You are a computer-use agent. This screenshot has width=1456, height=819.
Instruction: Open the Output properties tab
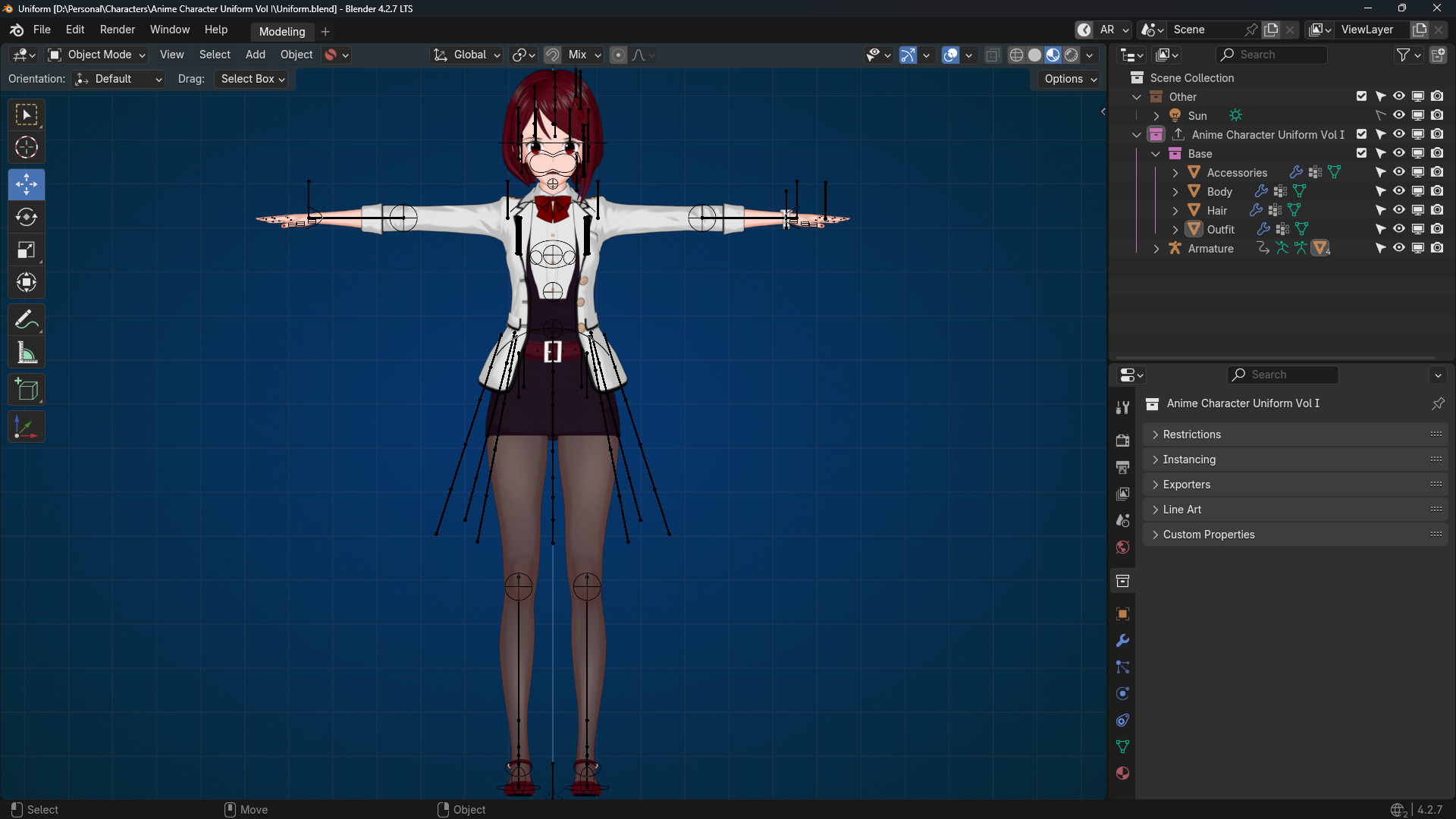(1123, 467)
